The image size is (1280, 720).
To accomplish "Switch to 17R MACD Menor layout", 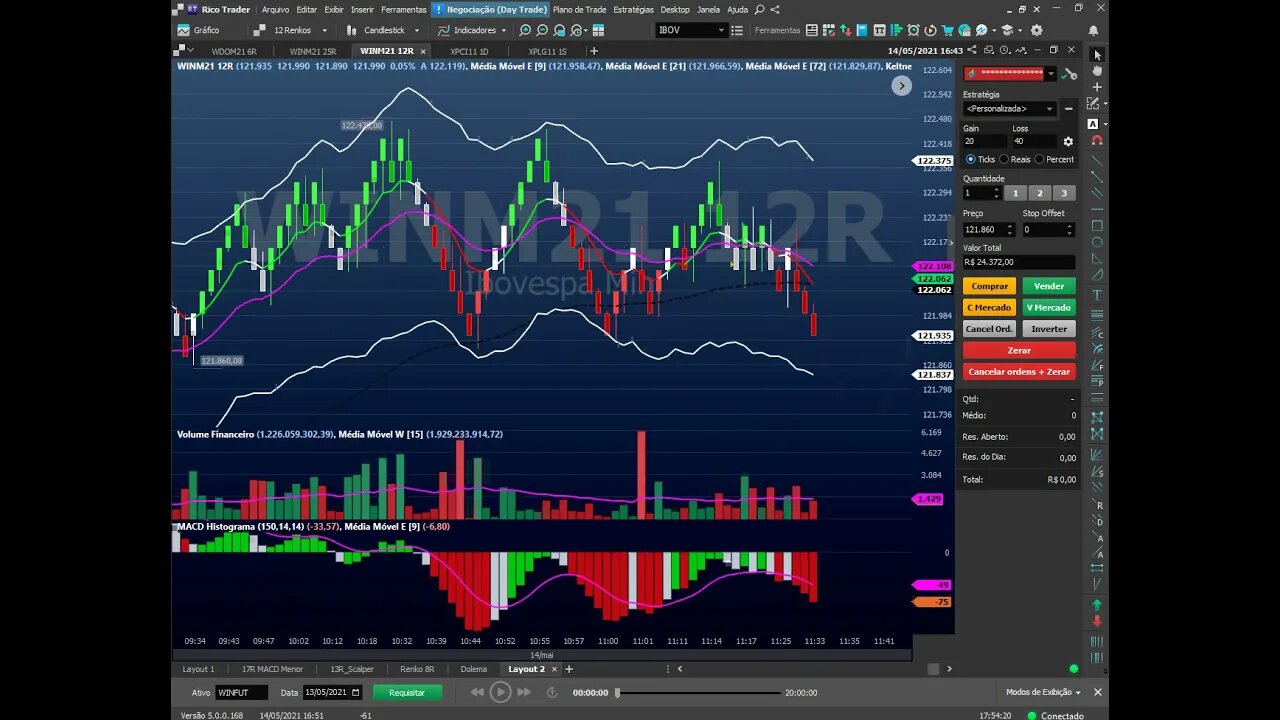I will pos(272,669).
